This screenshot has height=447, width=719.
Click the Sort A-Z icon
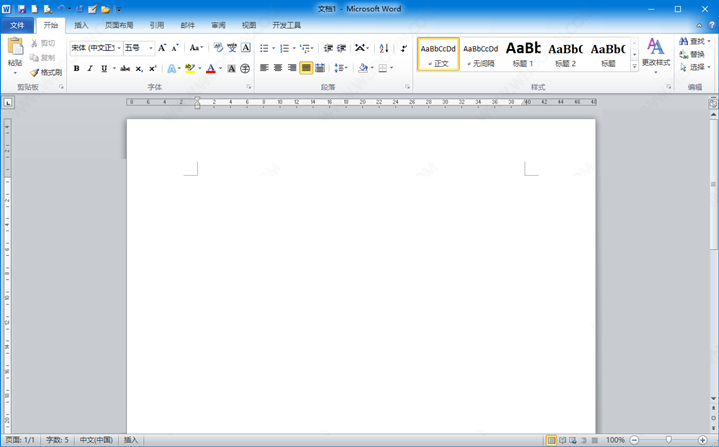pos(384,48)
